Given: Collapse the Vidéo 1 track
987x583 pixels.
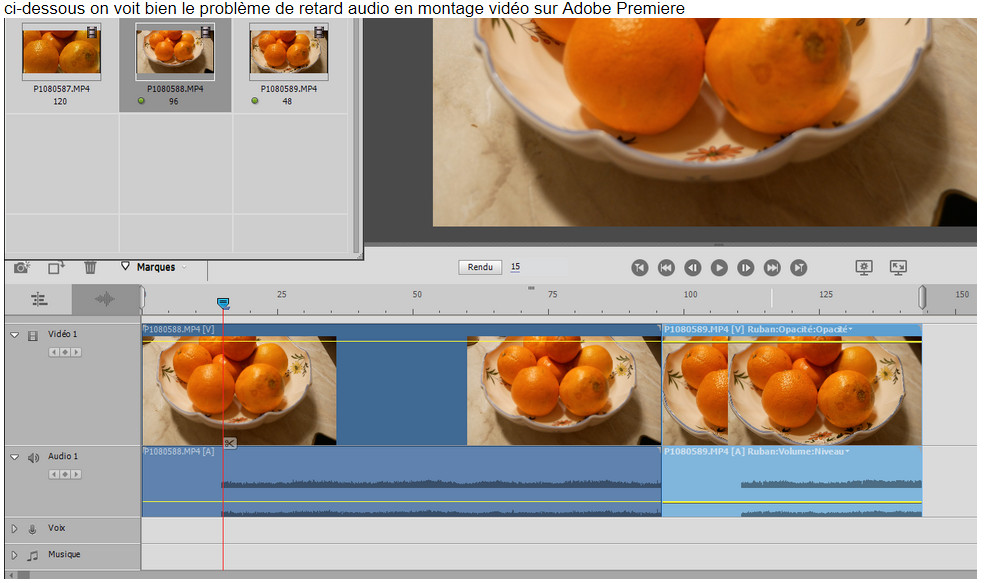Looking at the screenshot, I should [15, 335].
